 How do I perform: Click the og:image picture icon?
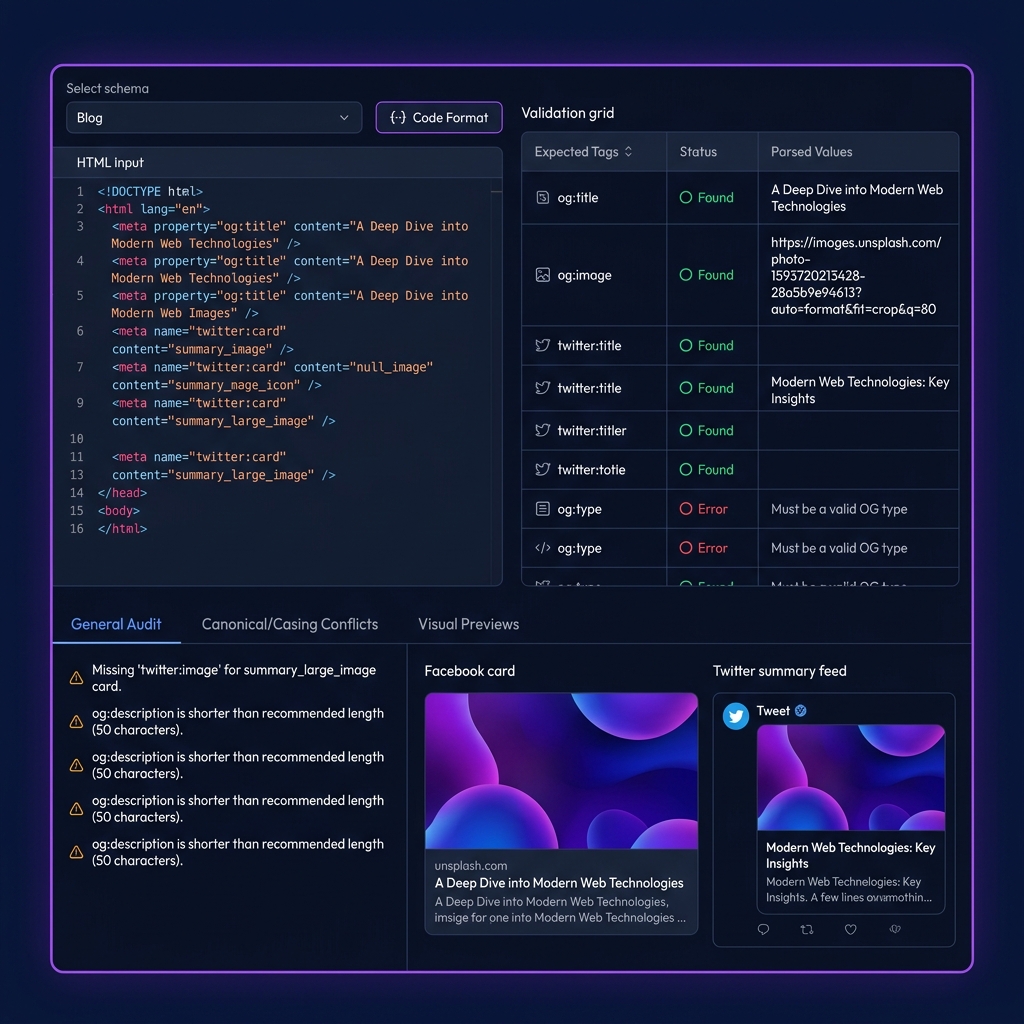click(543, 275)
